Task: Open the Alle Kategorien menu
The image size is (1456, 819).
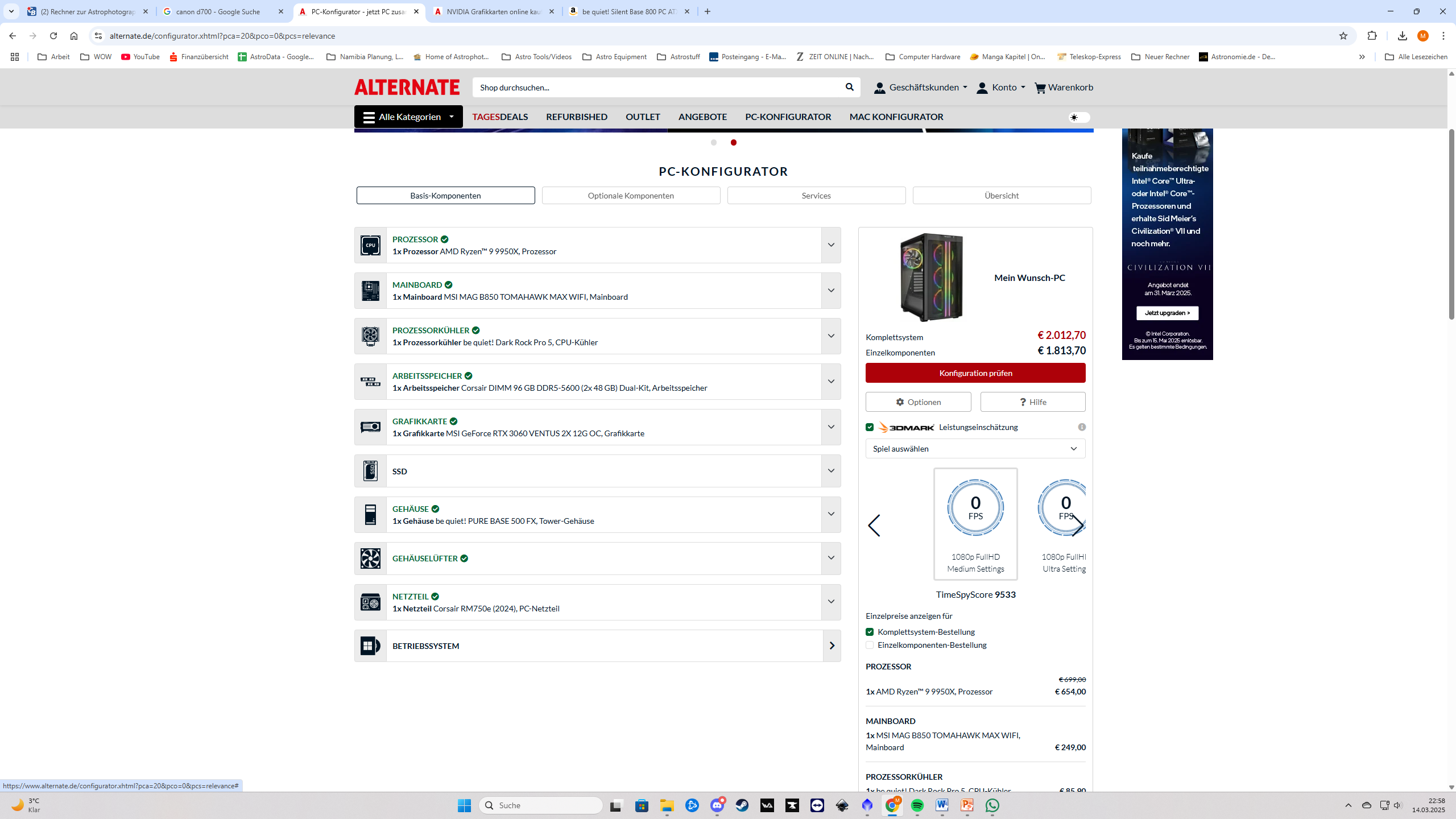Action: coord(408,117)
